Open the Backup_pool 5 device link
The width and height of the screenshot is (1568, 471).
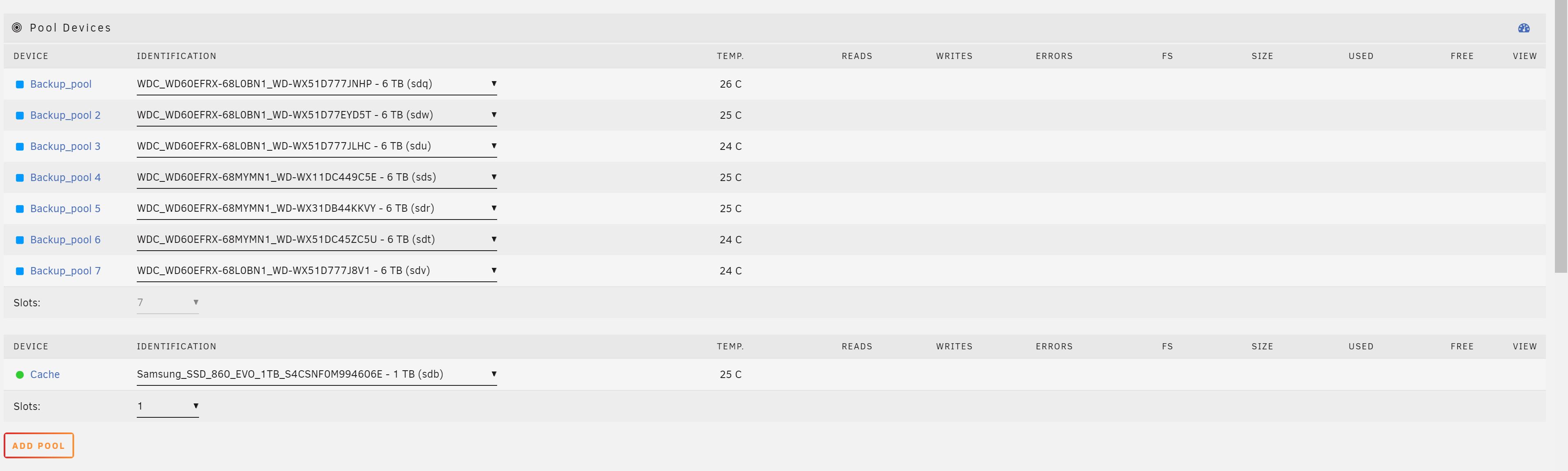[65, 208]
